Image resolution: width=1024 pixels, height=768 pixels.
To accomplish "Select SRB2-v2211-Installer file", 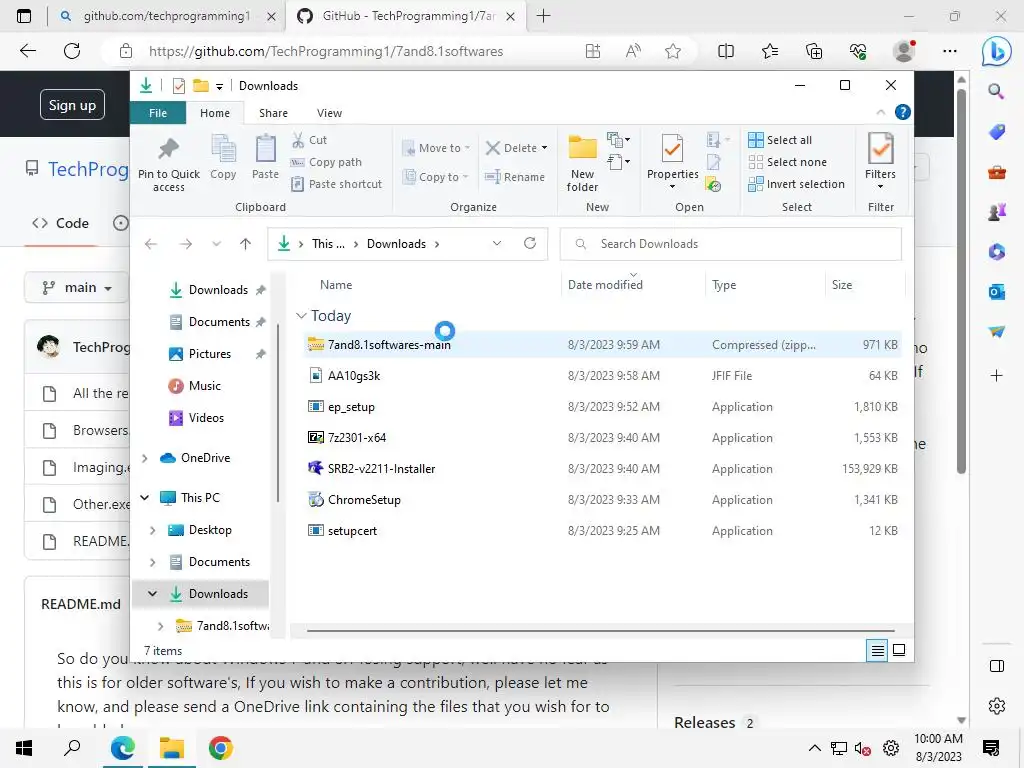I will pyautogui.click(x=602, y=469).
